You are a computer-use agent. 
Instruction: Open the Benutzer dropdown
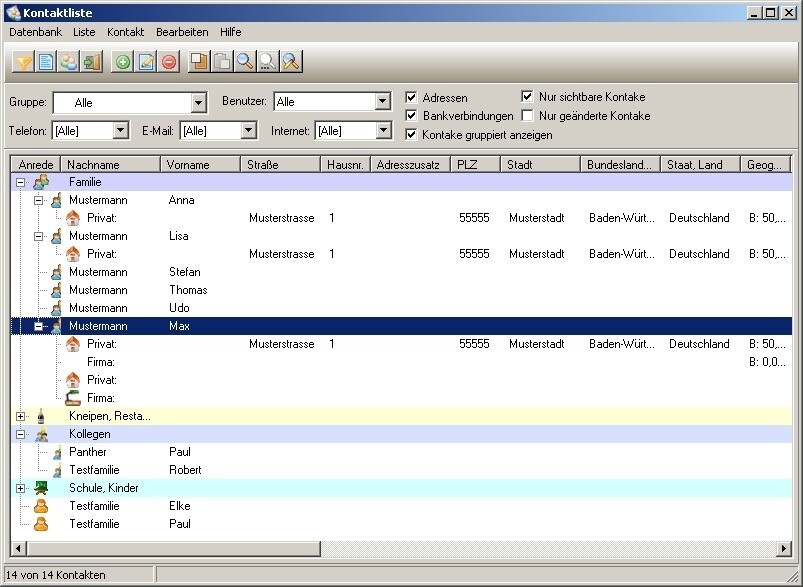(x=382, y=102)
